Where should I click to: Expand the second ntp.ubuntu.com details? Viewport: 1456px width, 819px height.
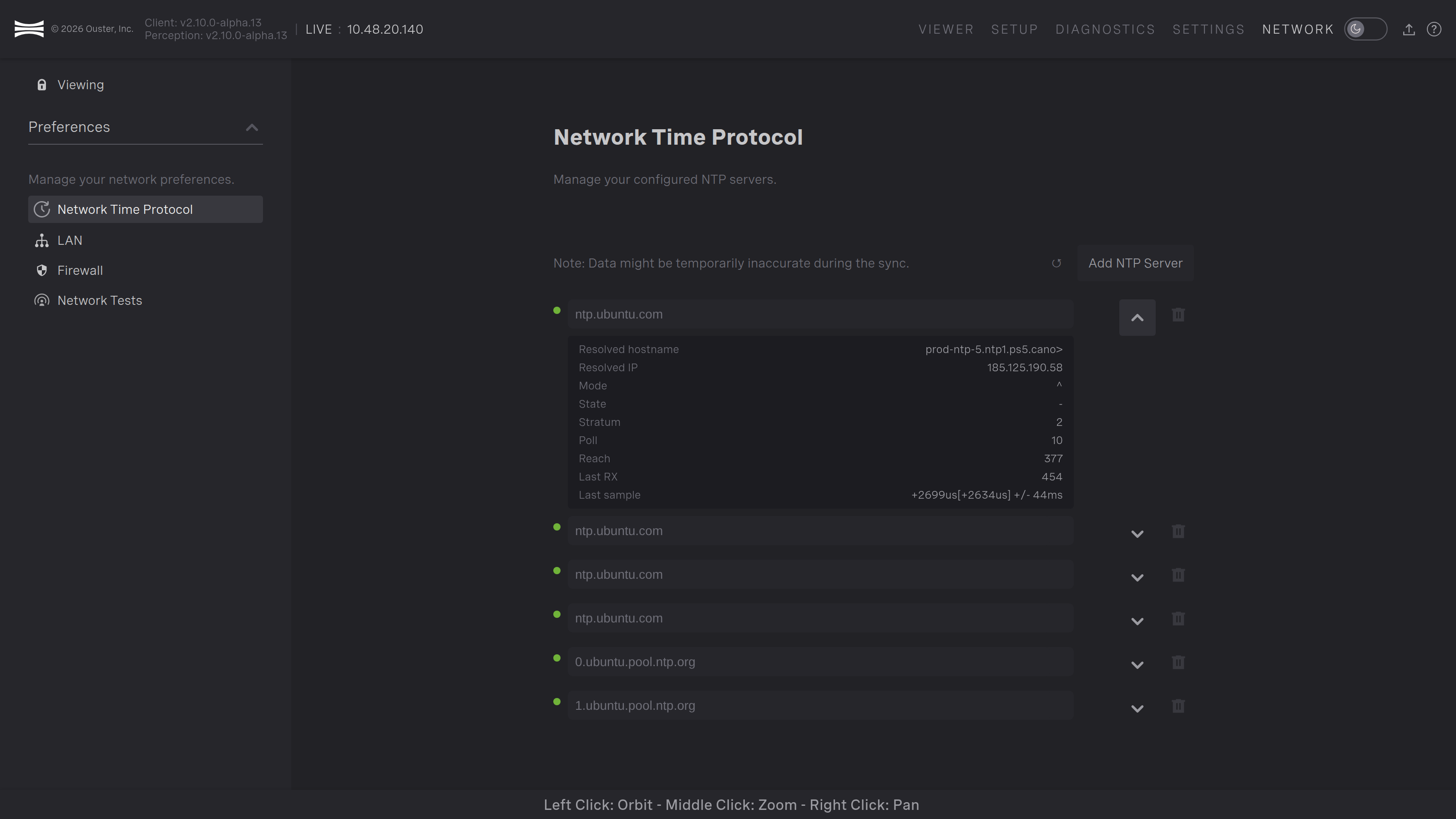[1137, 534]
